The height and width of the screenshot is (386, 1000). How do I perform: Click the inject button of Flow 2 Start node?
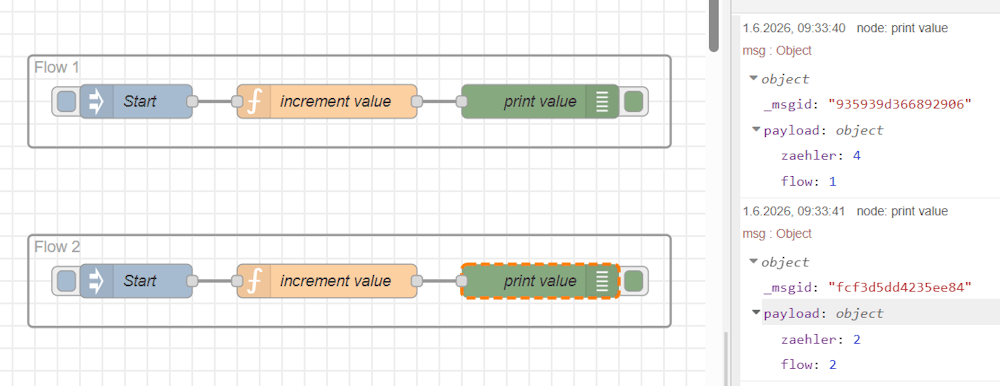pyautogui.click(x=66, y=281)
